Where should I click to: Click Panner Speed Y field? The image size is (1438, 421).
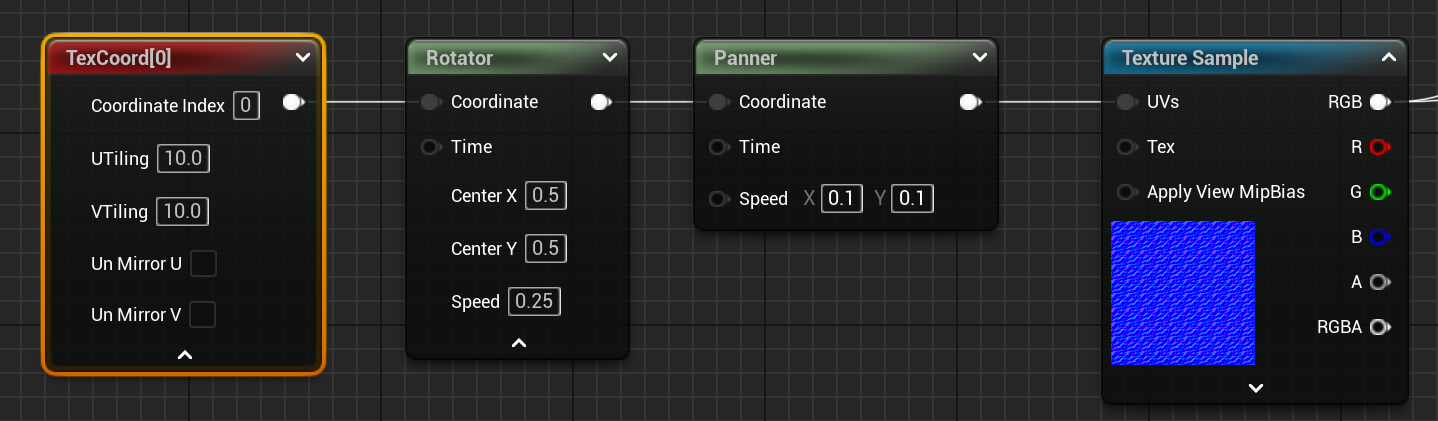pos(912,199)
